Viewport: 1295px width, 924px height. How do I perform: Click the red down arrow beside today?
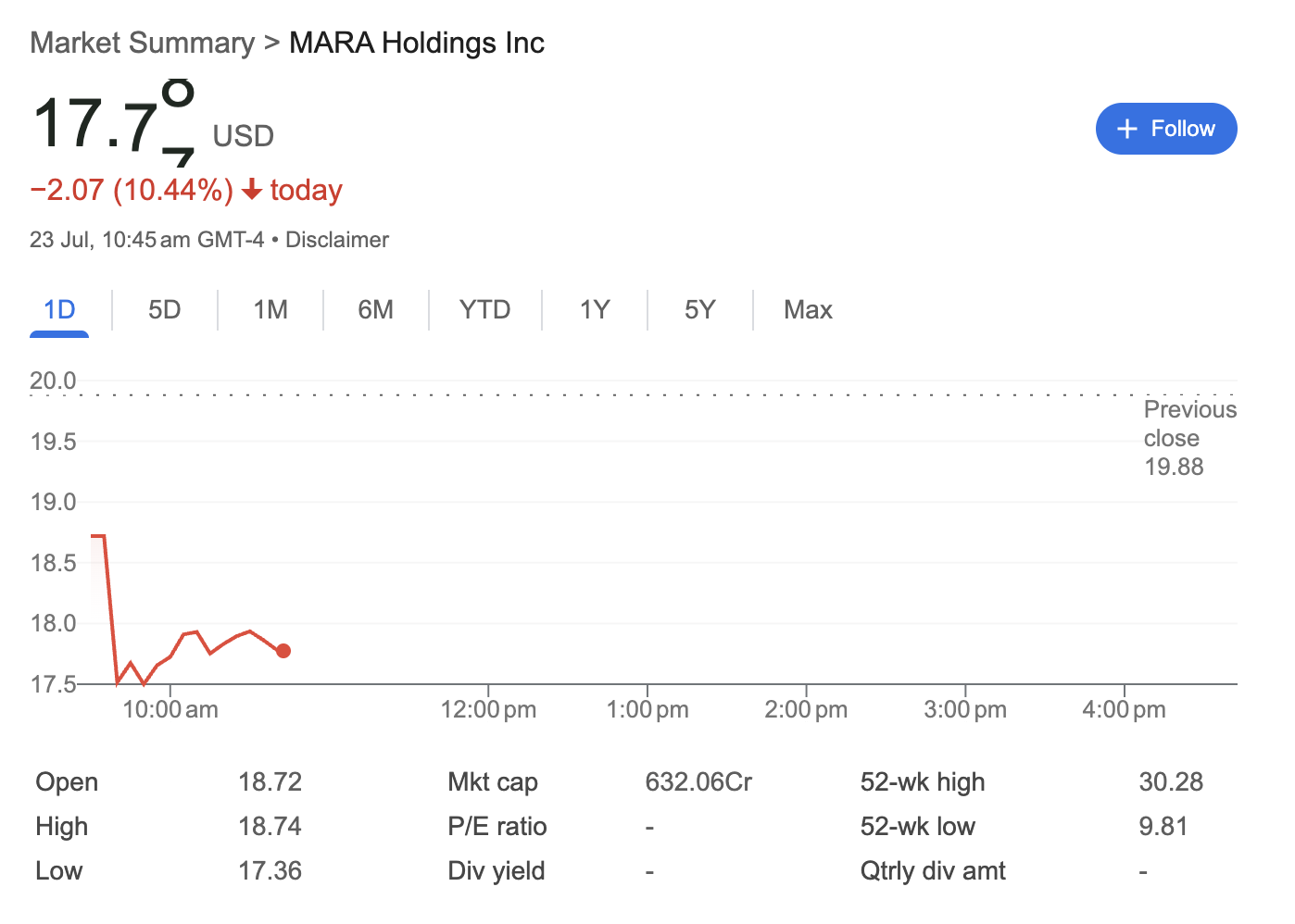pos(251,190)
